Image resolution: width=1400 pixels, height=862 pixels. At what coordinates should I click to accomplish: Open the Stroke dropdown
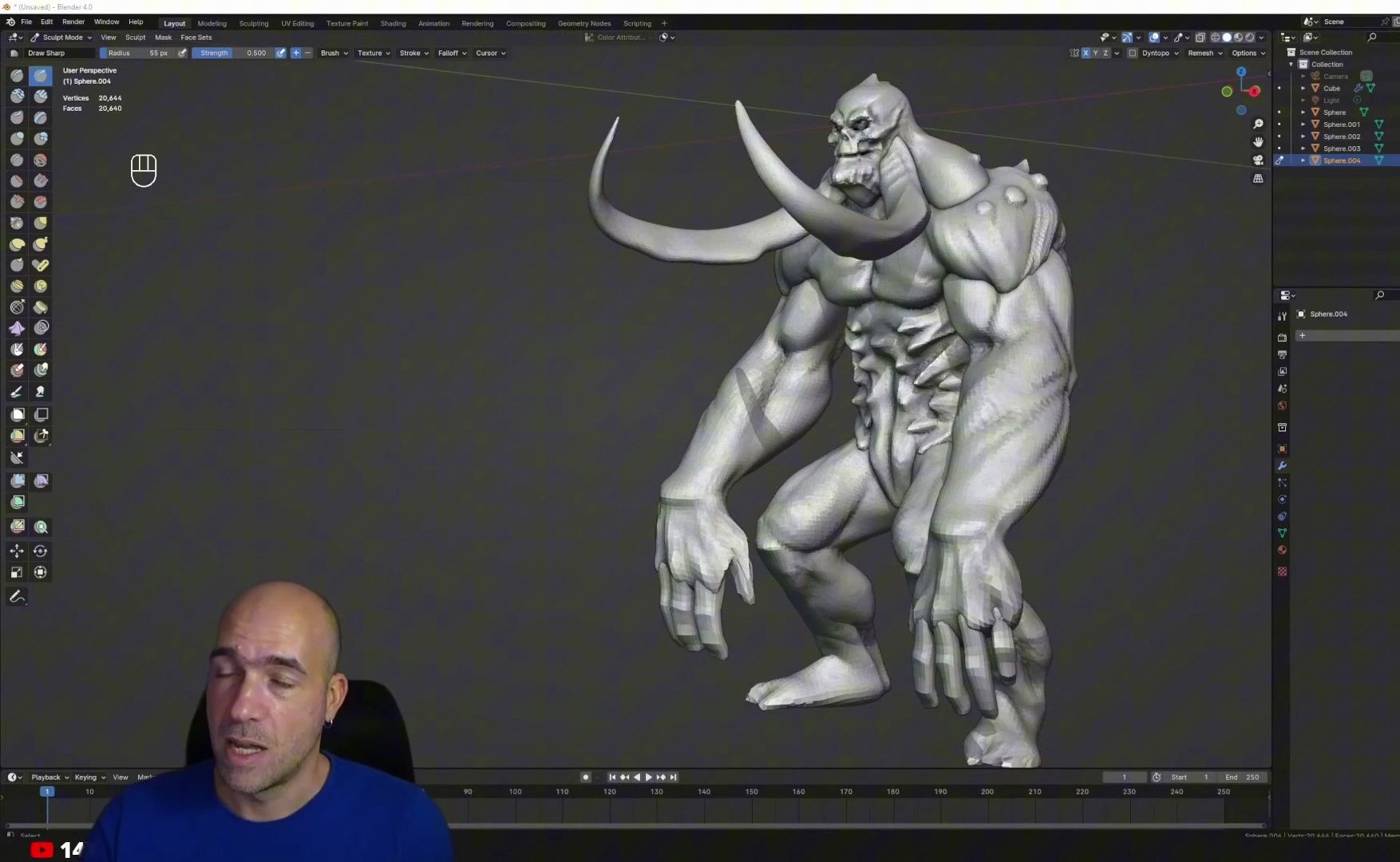[x=413, y=53]
